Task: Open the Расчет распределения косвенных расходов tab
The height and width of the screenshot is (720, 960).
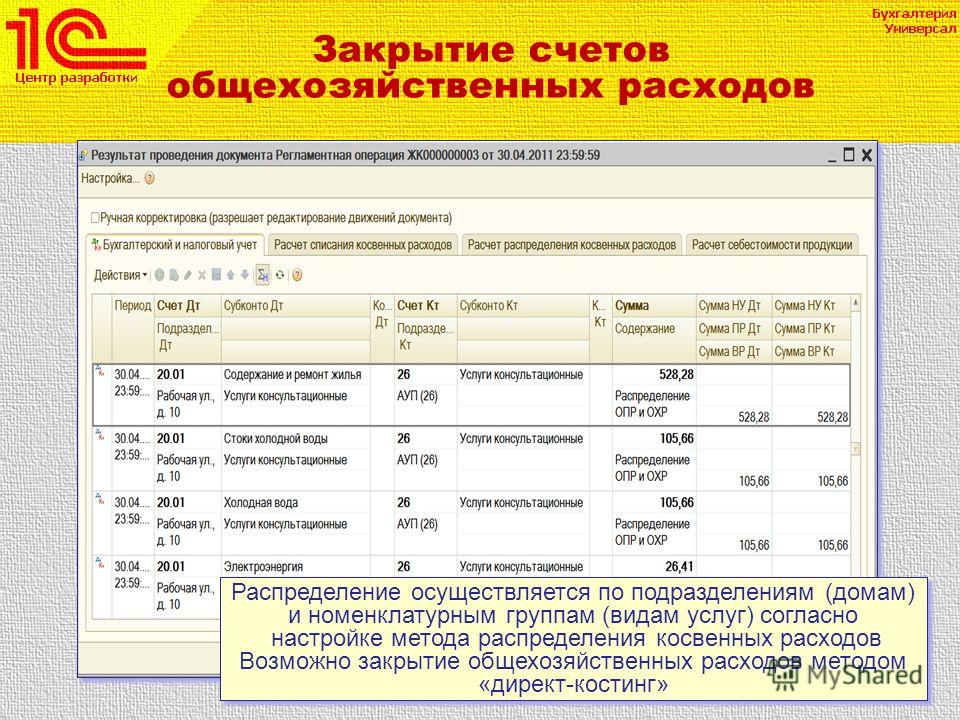Action: click(x=572, y=245)
